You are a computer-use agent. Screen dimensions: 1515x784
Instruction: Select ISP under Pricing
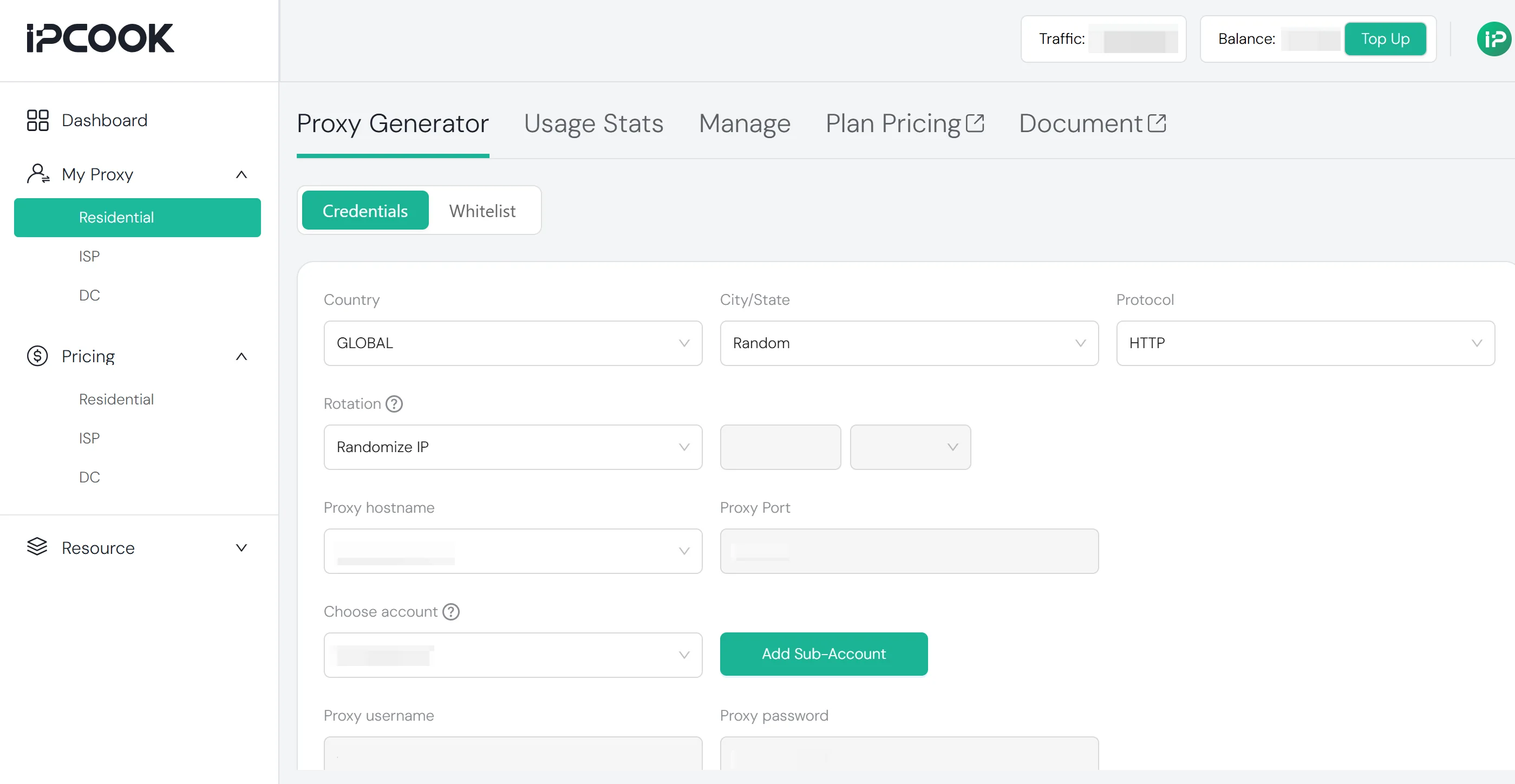coord(89,438)
